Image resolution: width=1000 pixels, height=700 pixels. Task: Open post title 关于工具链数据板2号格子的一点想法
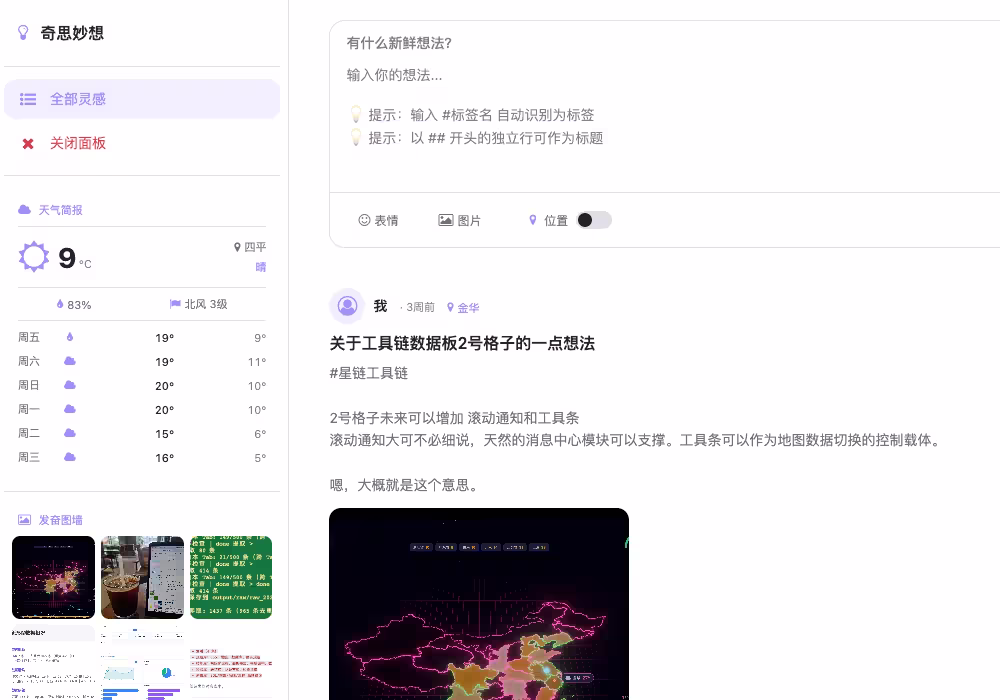462,344
